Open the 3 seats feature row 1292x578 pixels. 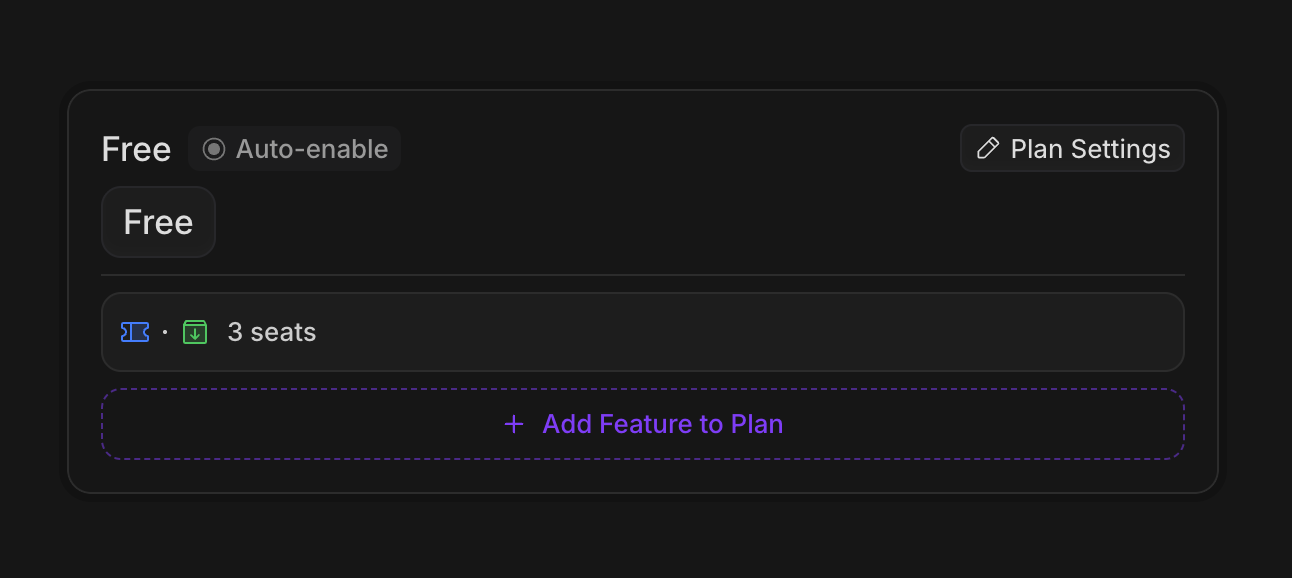(x=642, y=332)
